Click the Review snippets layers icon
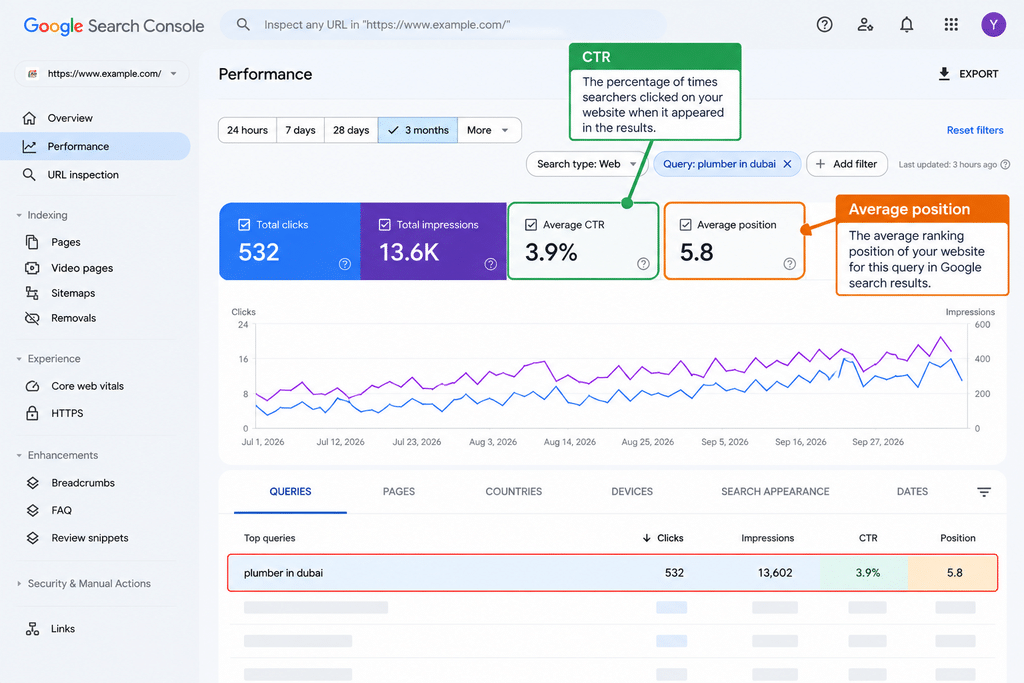 tap(33, 538)
